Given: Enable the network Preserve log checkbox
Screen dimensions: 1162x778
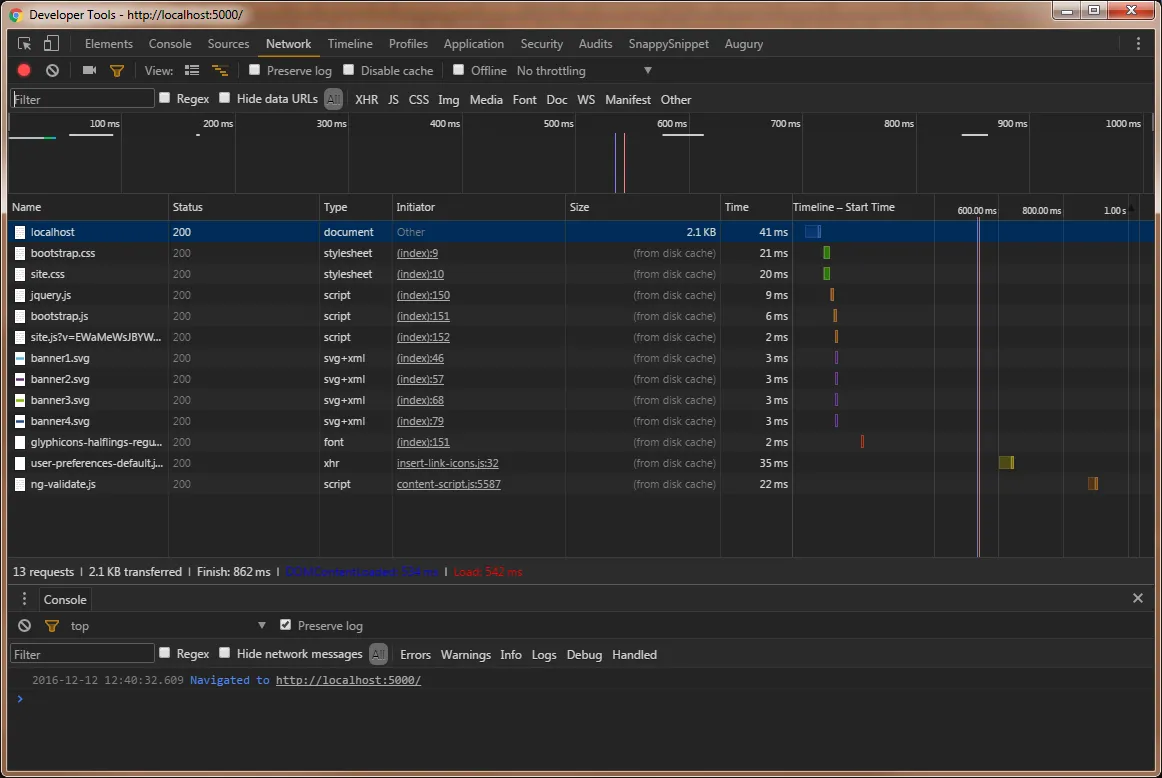Looking at the screenshot, I should (255, 70).
